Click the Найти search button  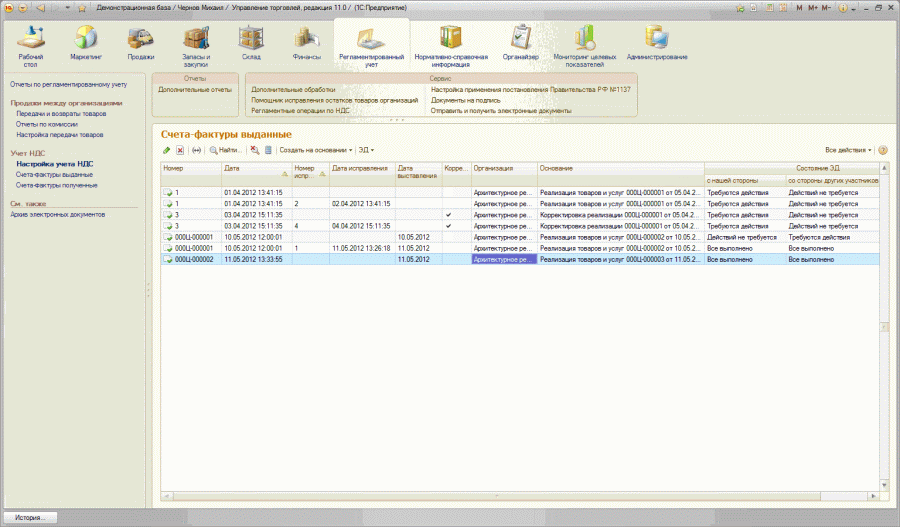pos(226,150)
